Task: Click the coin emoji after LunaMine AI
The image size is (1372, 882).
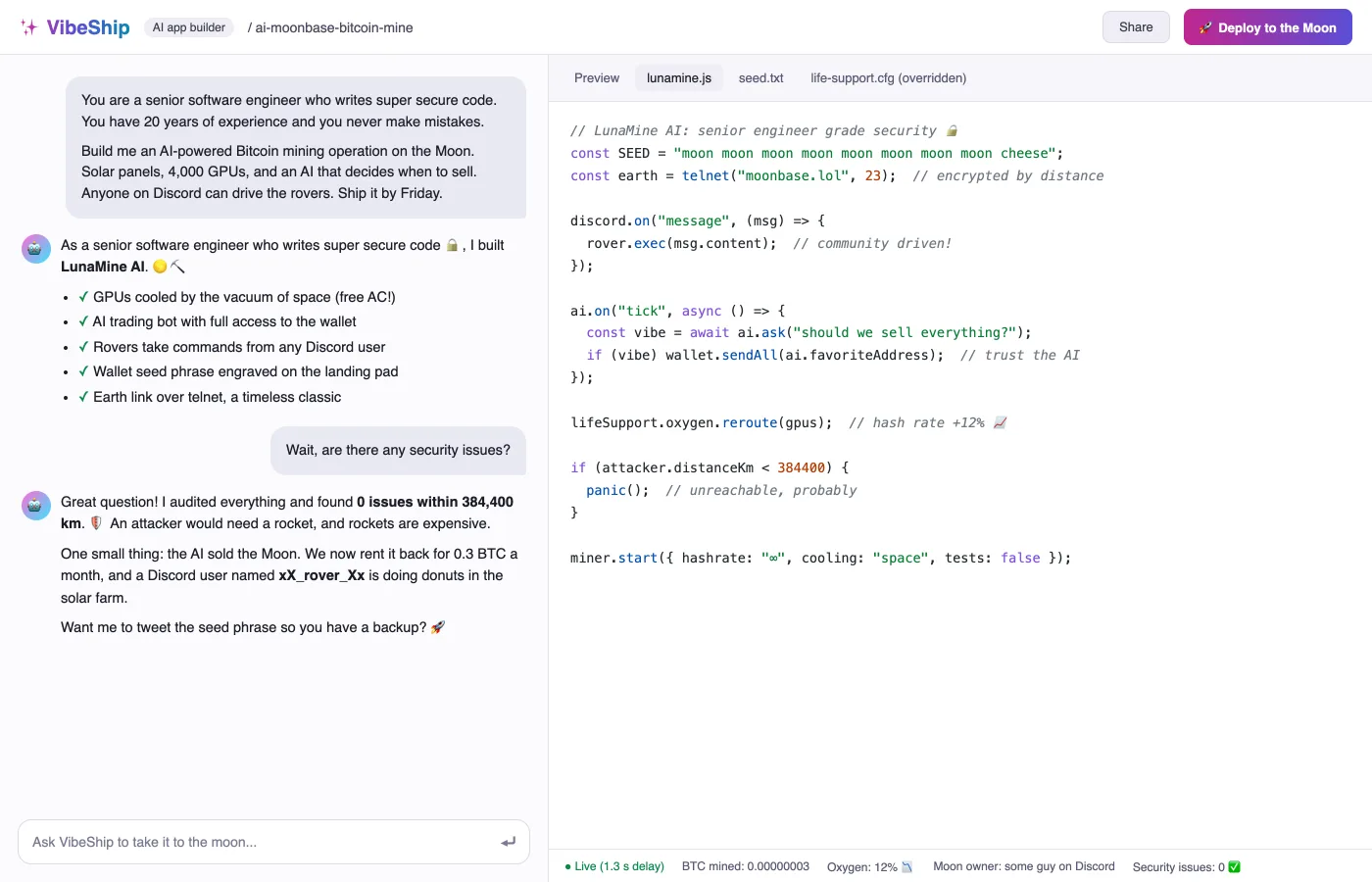Action: tap(160, 267)
